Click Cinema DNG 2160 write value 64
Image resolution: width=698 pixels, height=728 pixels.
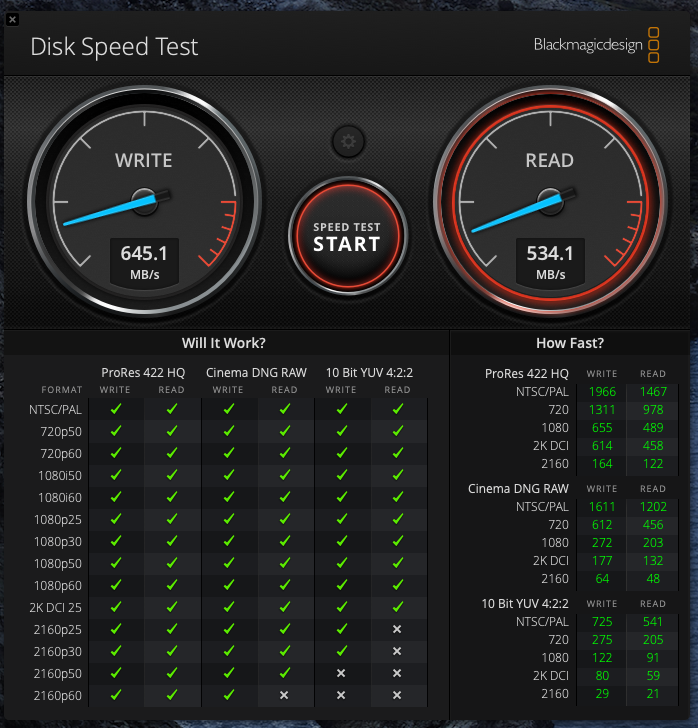[x=602, y=579]
